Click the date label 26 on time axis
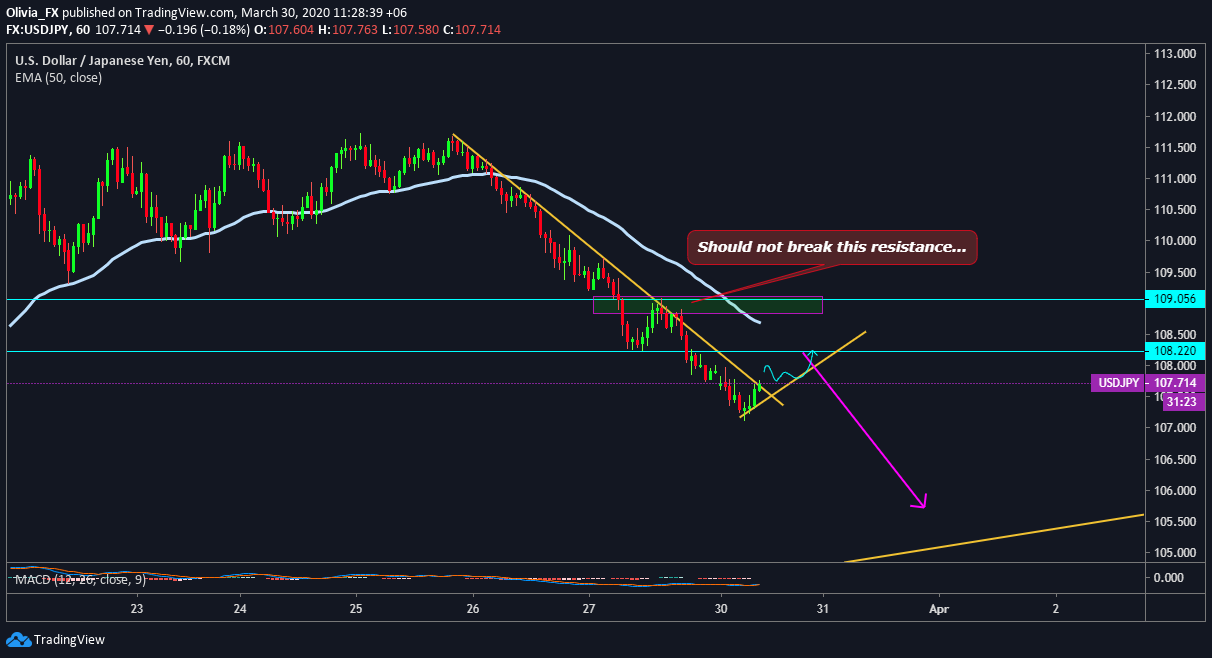1212x658 pixels. [473, 607]
